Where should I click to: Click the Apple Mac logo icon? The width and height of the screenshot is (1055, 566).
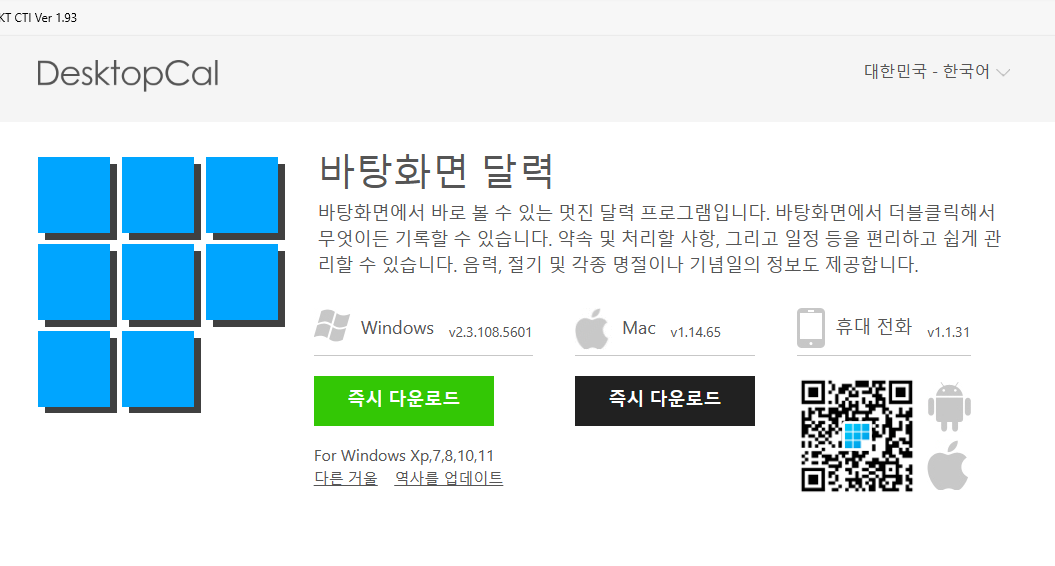[x=591, y=328]
